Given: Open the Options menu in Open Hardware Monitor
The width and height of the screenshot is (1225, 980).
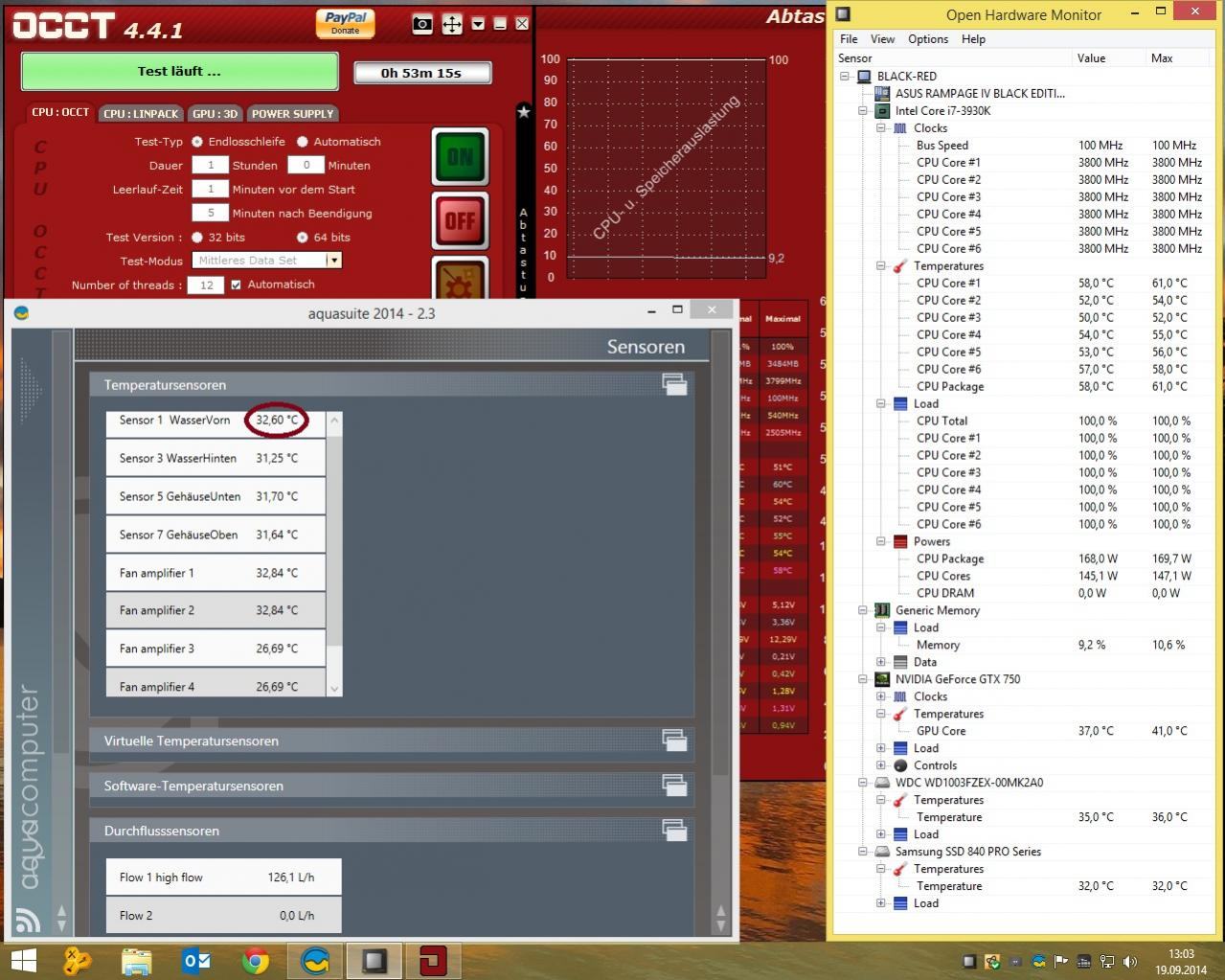Looking at the screenshot, I should click(927, 39).
